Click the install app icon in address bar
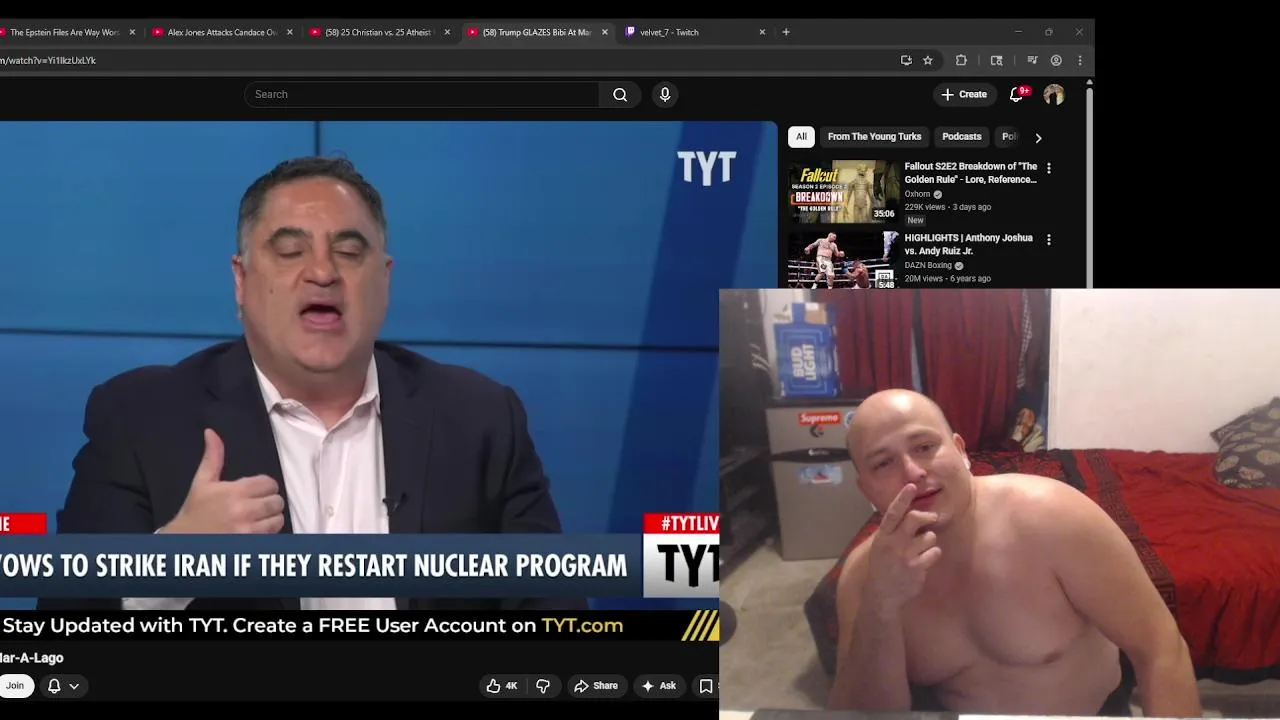This screenshot has height=720, width=1280. point(906,60)
